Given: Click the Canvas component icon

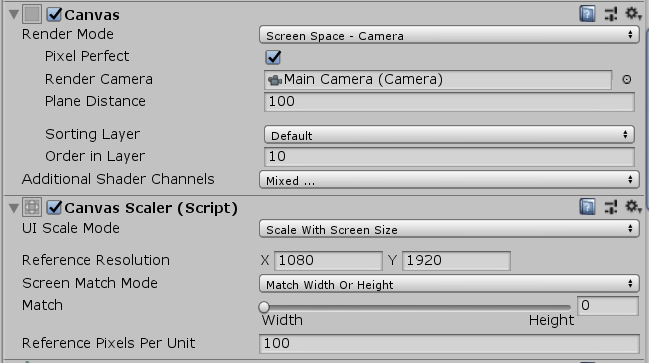Looking at the screenshot, I should click(32, 14).
